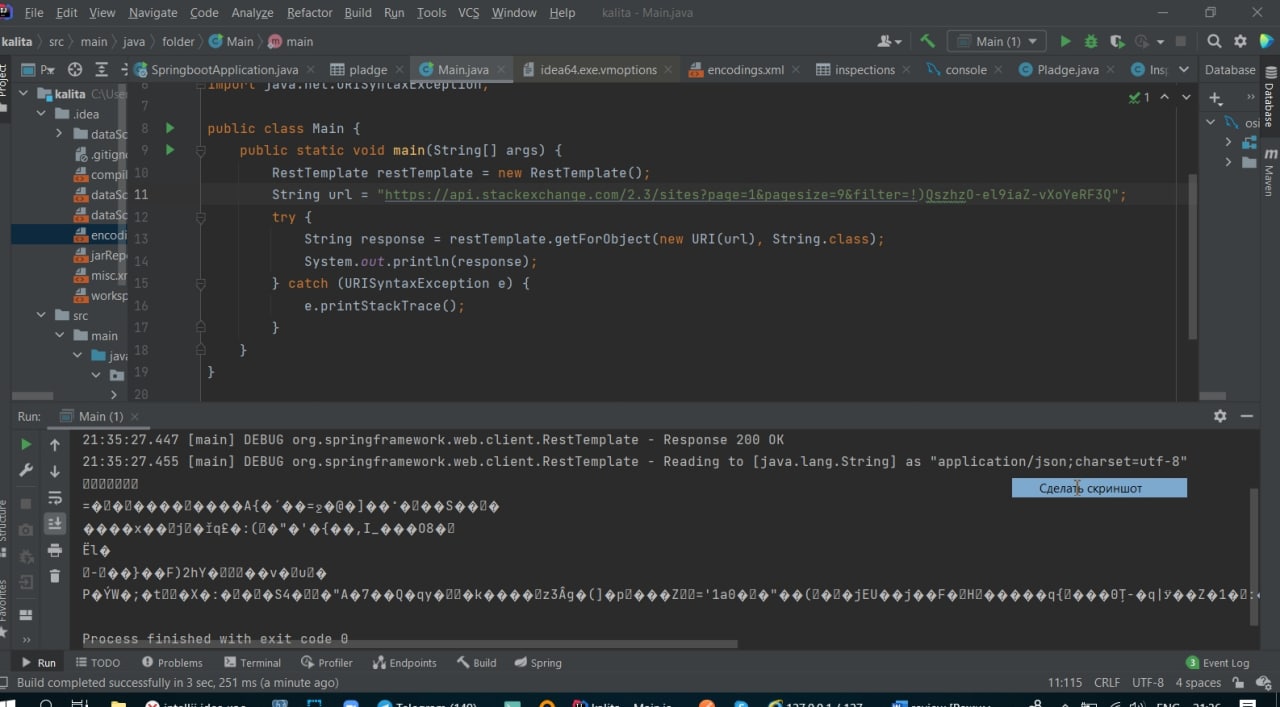Click the Сделать скриншот button

pyautogui.click(x=1099, y=488)
